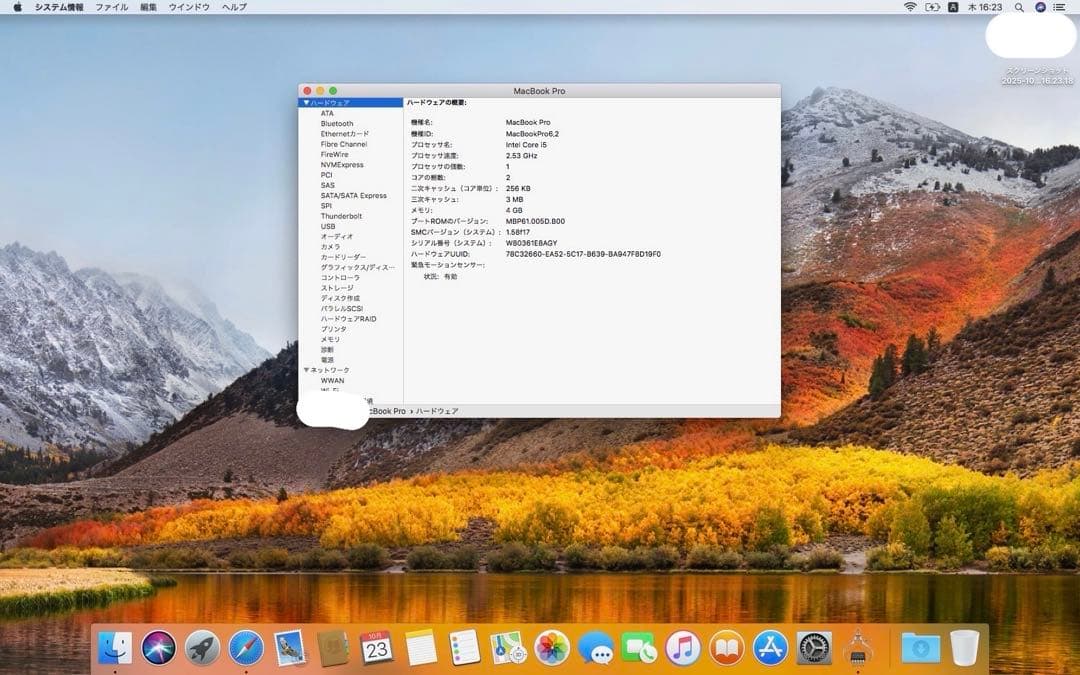Select プリンタ in the sidebar
This screenshot has height=675, width=1080.
coord(333,329)
